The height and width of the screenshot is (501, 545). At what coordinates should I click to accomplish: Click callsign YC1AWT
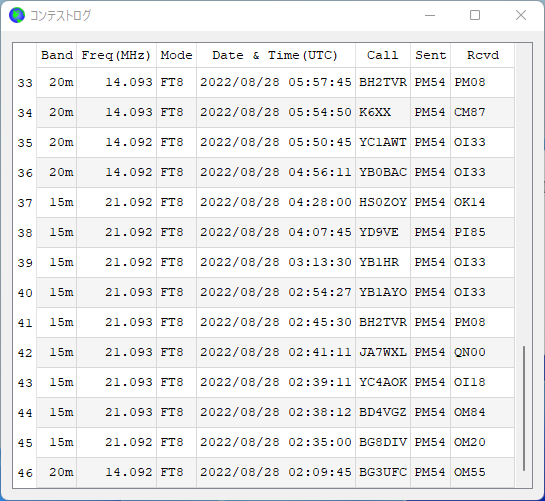point(383,142)
